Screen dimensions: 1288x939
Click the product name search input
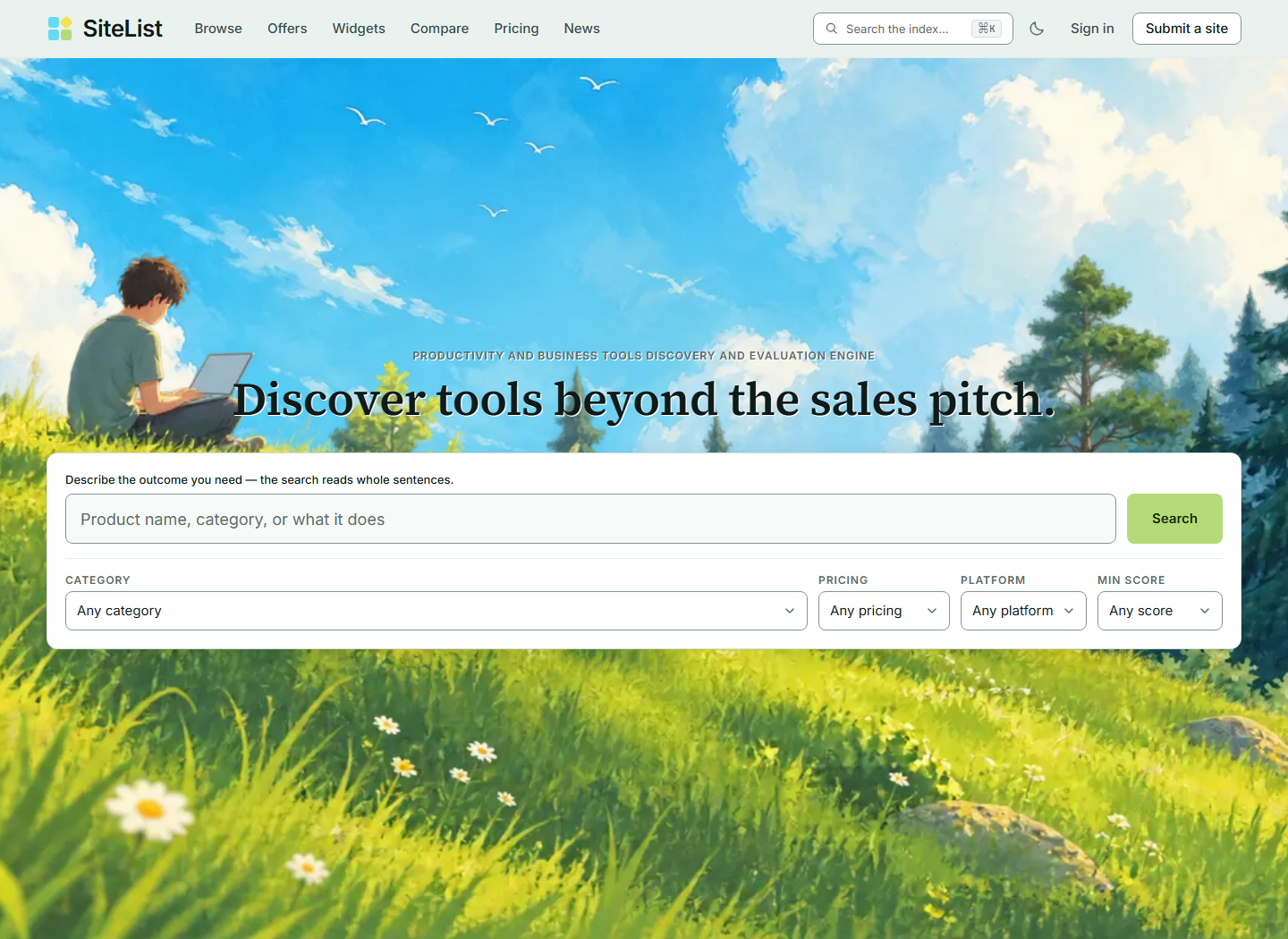[x=590, y=519]
